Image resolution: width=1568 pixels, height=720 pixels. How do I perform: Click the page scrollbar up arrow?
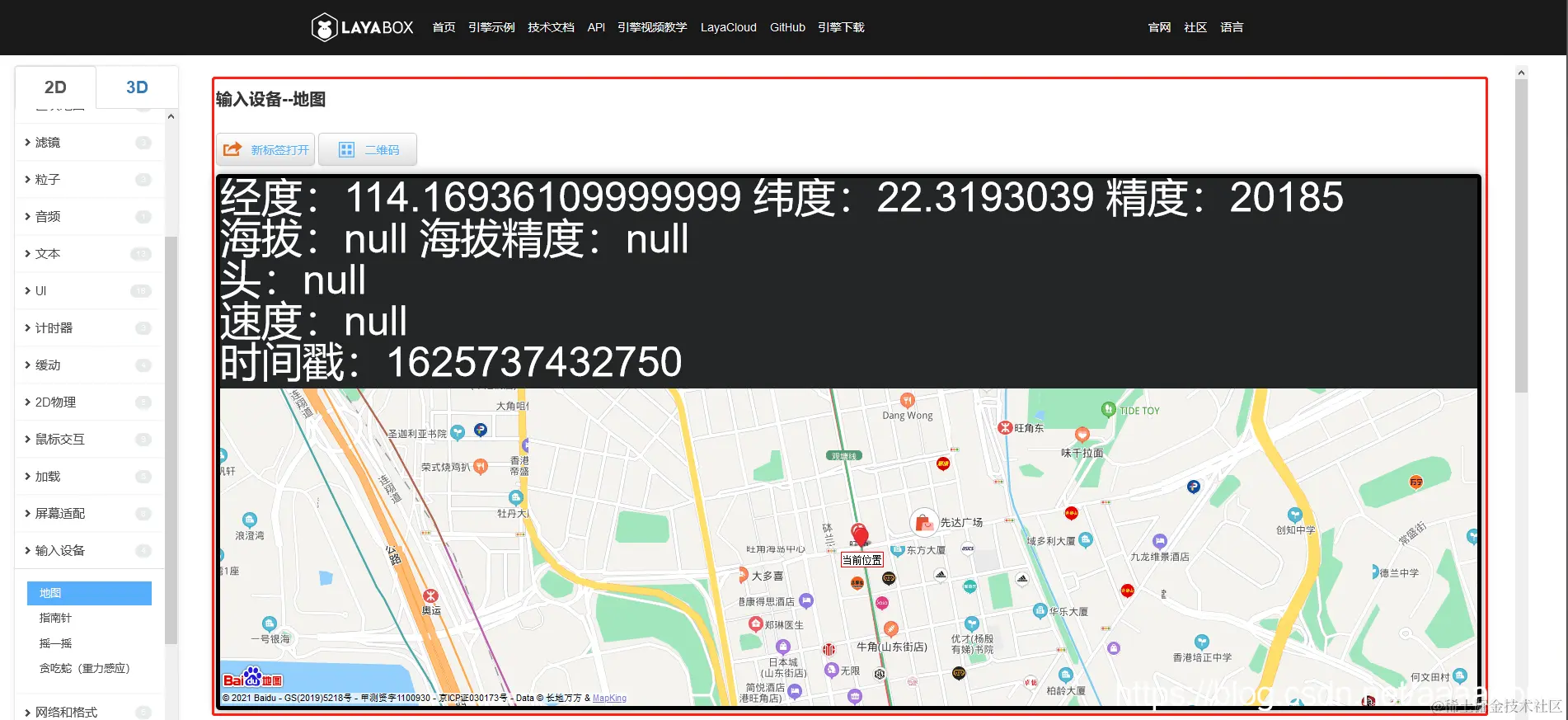click(x=1521, y=73)
